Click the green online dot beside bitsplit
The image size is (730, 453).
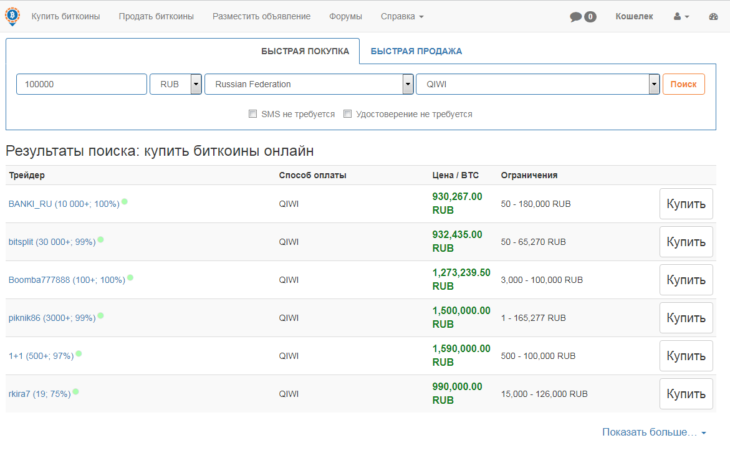(101, 240)
